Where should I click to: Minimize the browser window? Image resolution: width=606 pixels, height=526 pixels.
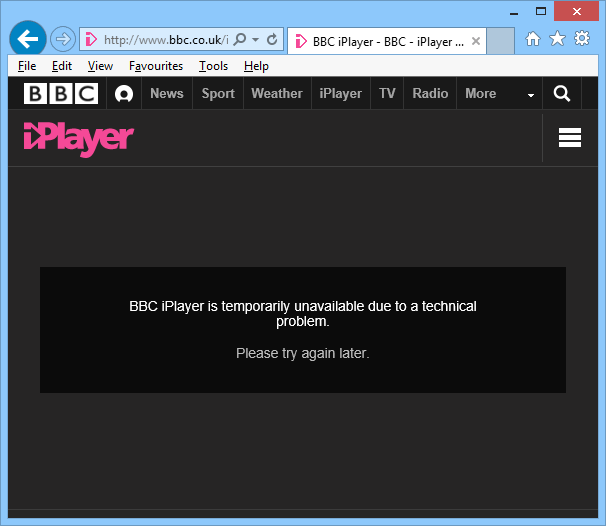pos(514,12)
